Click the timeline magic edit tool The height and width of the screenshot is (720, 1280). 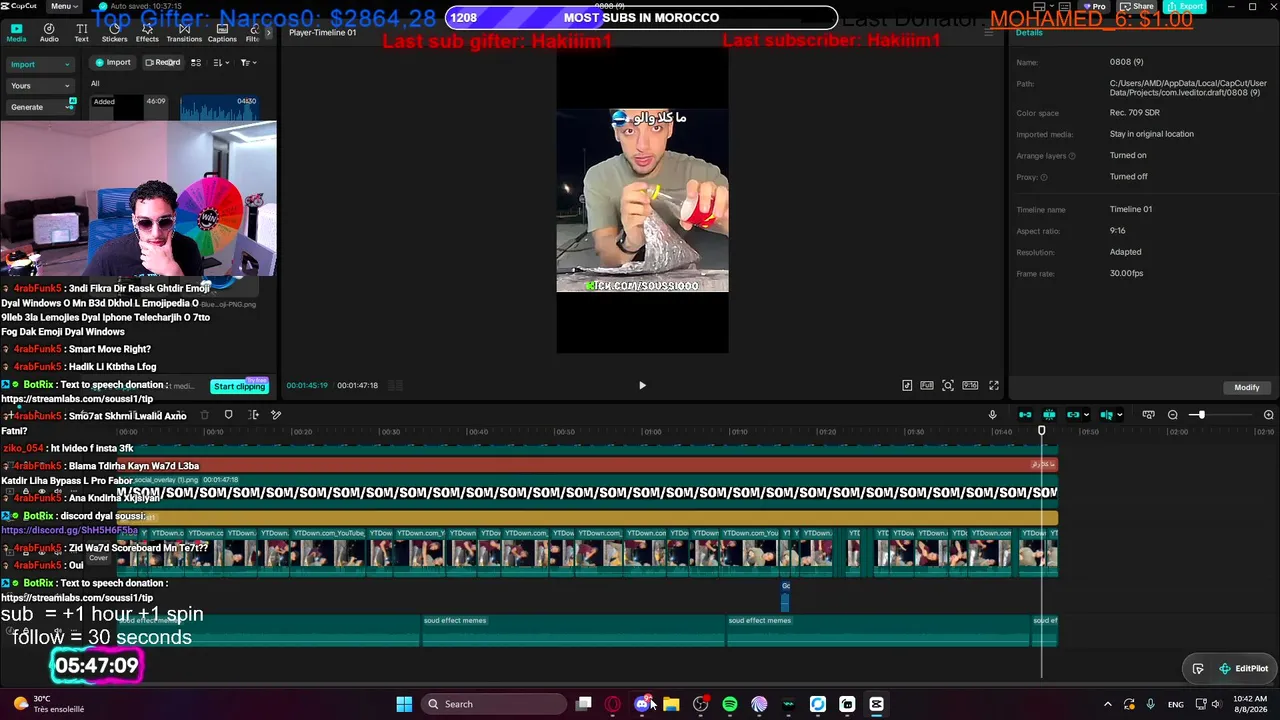(276, 415)
